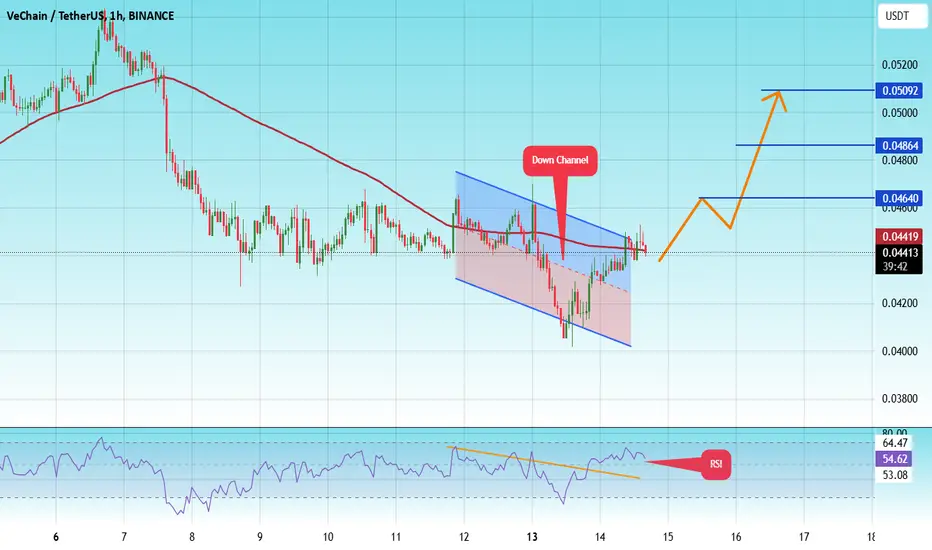Click date 9 on the time axis

tap(260, 537)
